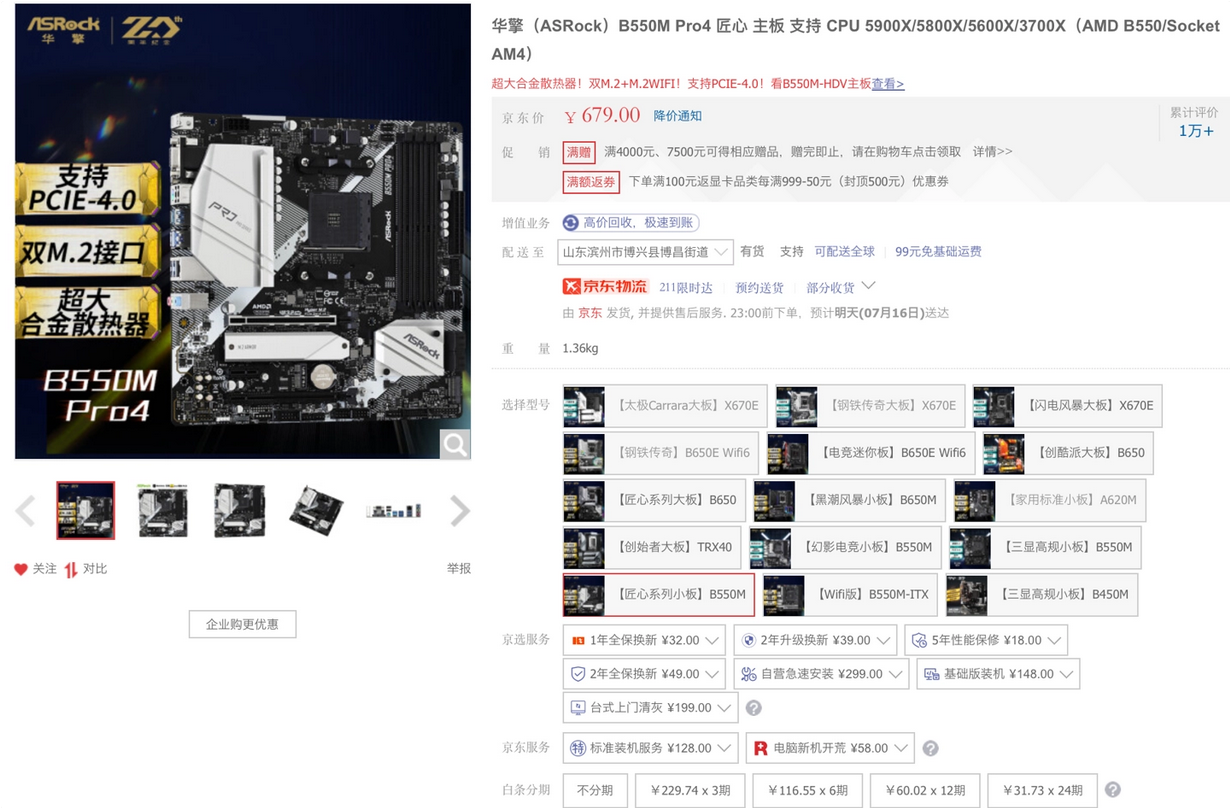
Task: Select third product thumbnail
Action: pos(240,510)
